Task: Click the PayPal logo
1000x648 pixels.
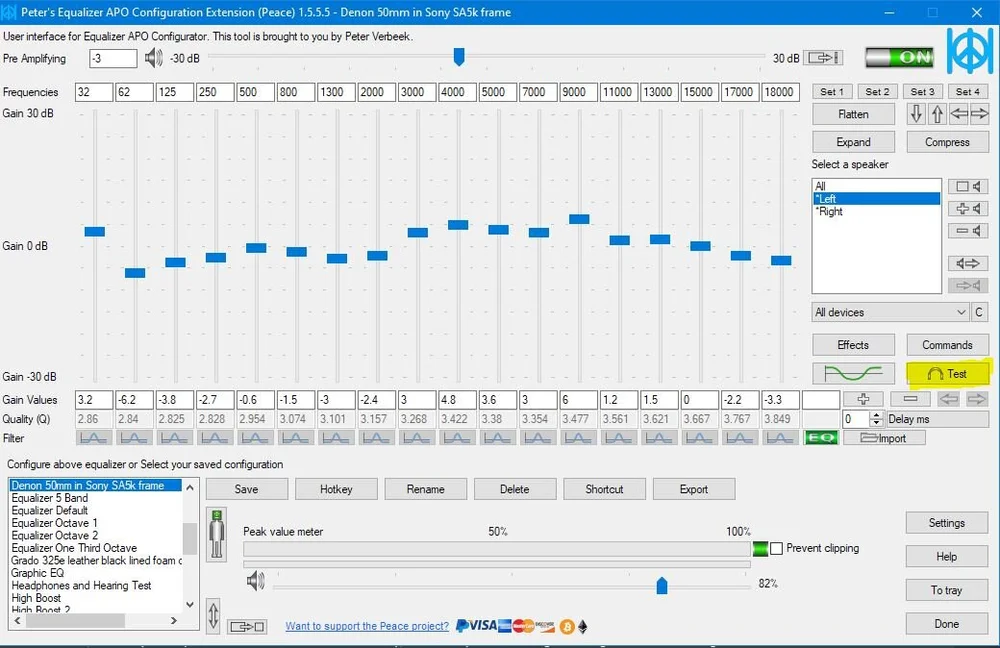Action: click(x=463, y=626)
